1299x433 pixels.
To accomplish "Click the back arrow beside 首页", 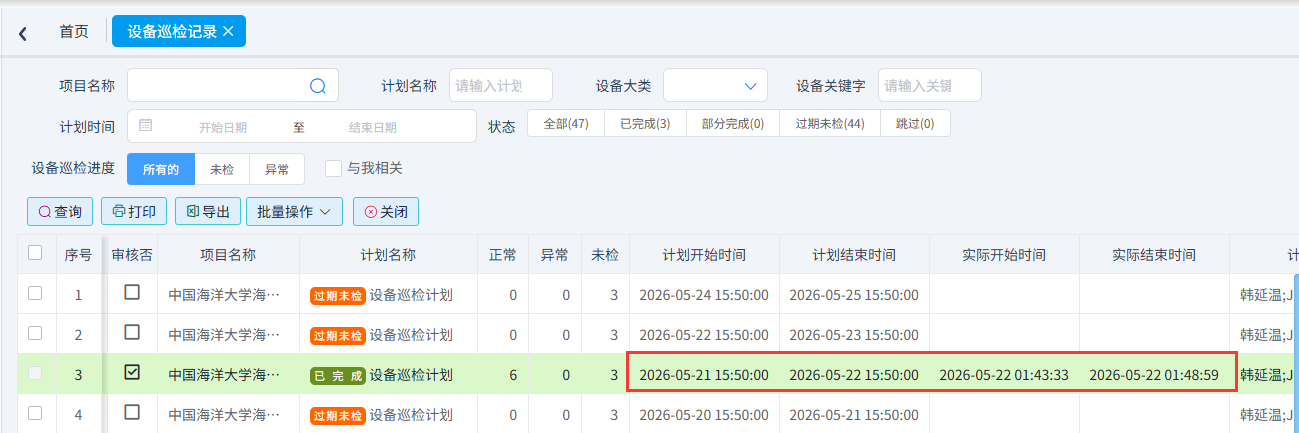I will (22, 33).
